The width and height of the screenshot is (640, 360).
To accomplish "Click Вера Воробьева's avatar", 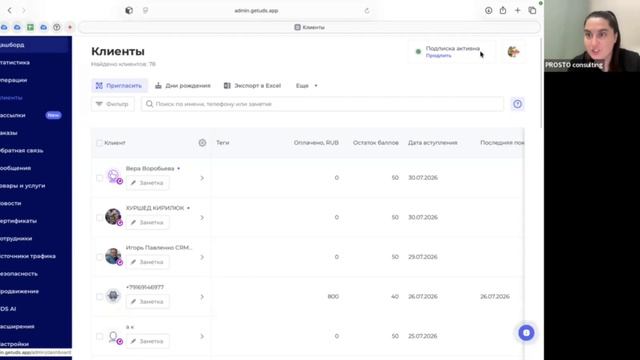I will (113, 177).
